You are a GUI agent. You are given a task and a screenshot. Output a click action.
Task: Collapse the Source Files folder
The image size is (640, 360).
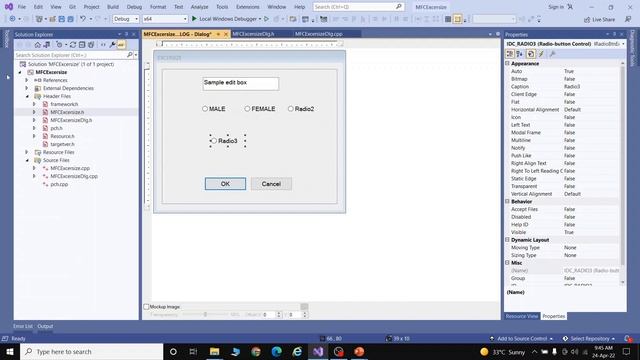point(27,160)
